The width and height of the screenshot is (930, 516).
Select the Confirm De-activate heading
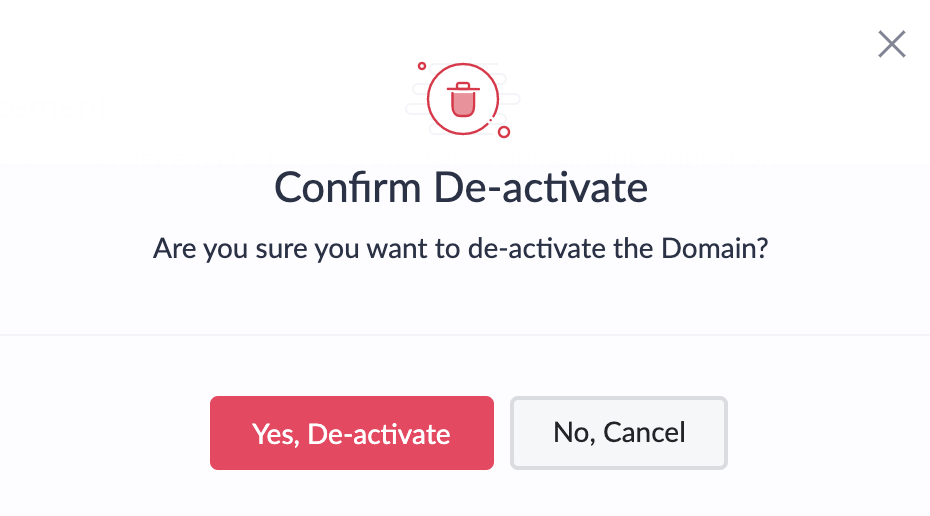tap(461, 187)
